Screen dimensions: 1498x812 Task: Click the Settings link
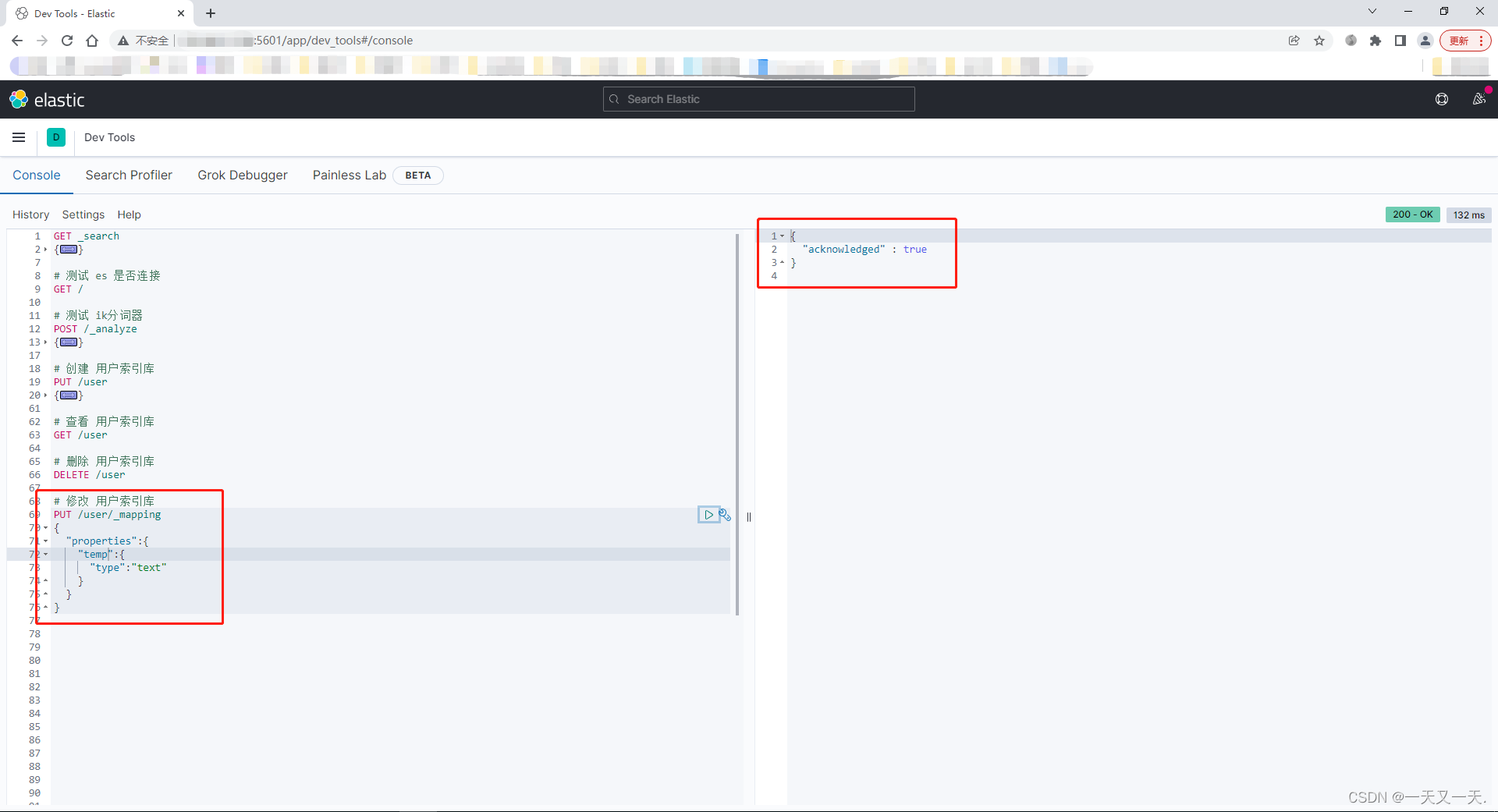pos(83,215)
